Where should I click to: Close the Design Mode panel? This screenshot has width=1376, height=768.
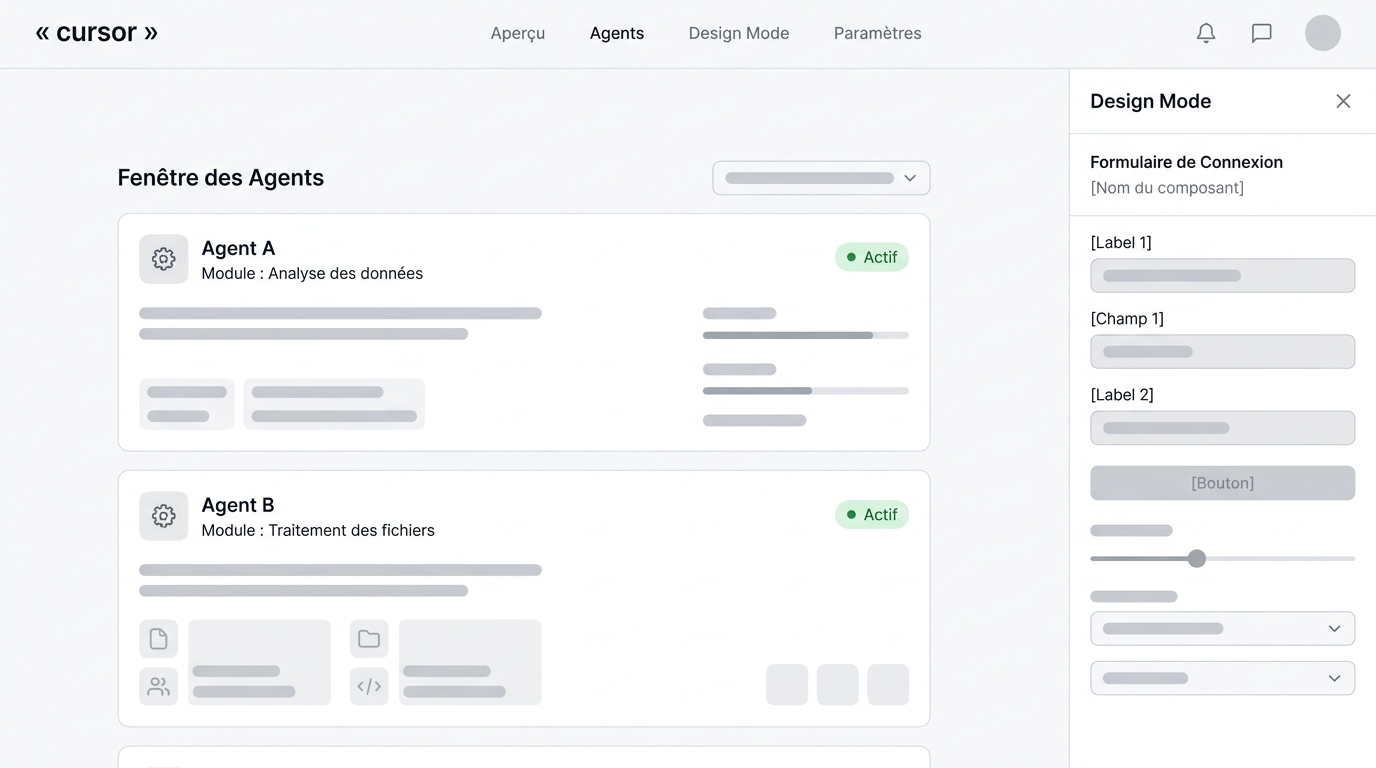click(1343, 101)
